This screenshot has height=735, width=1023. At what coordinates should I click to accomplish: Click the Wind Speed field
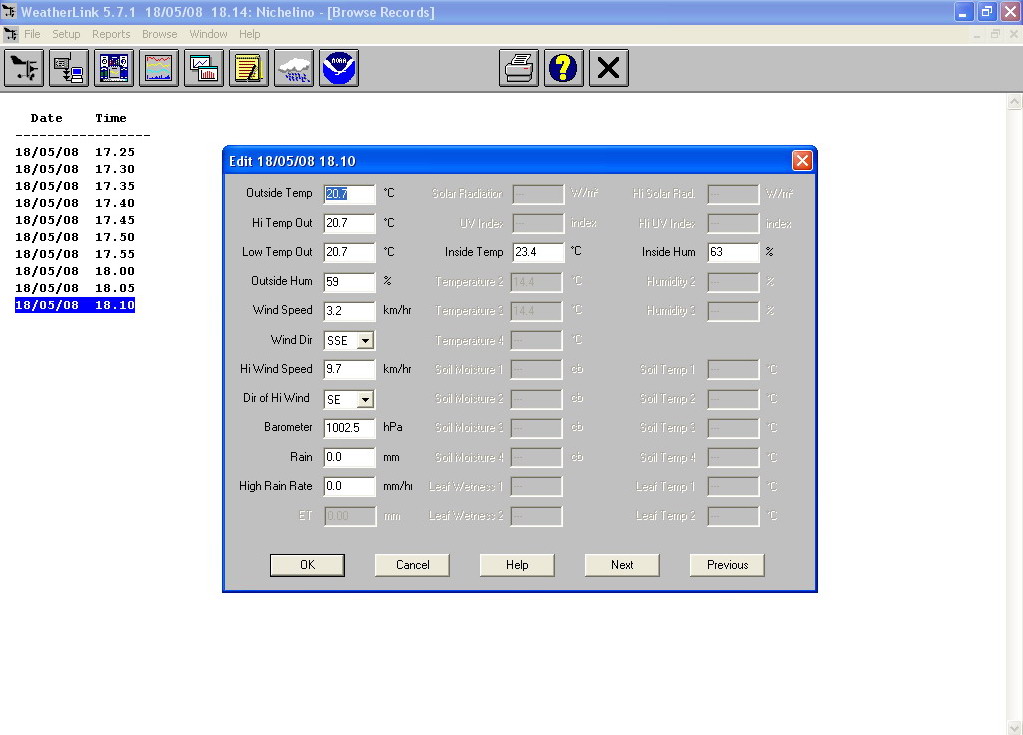(x=350, y=310)
